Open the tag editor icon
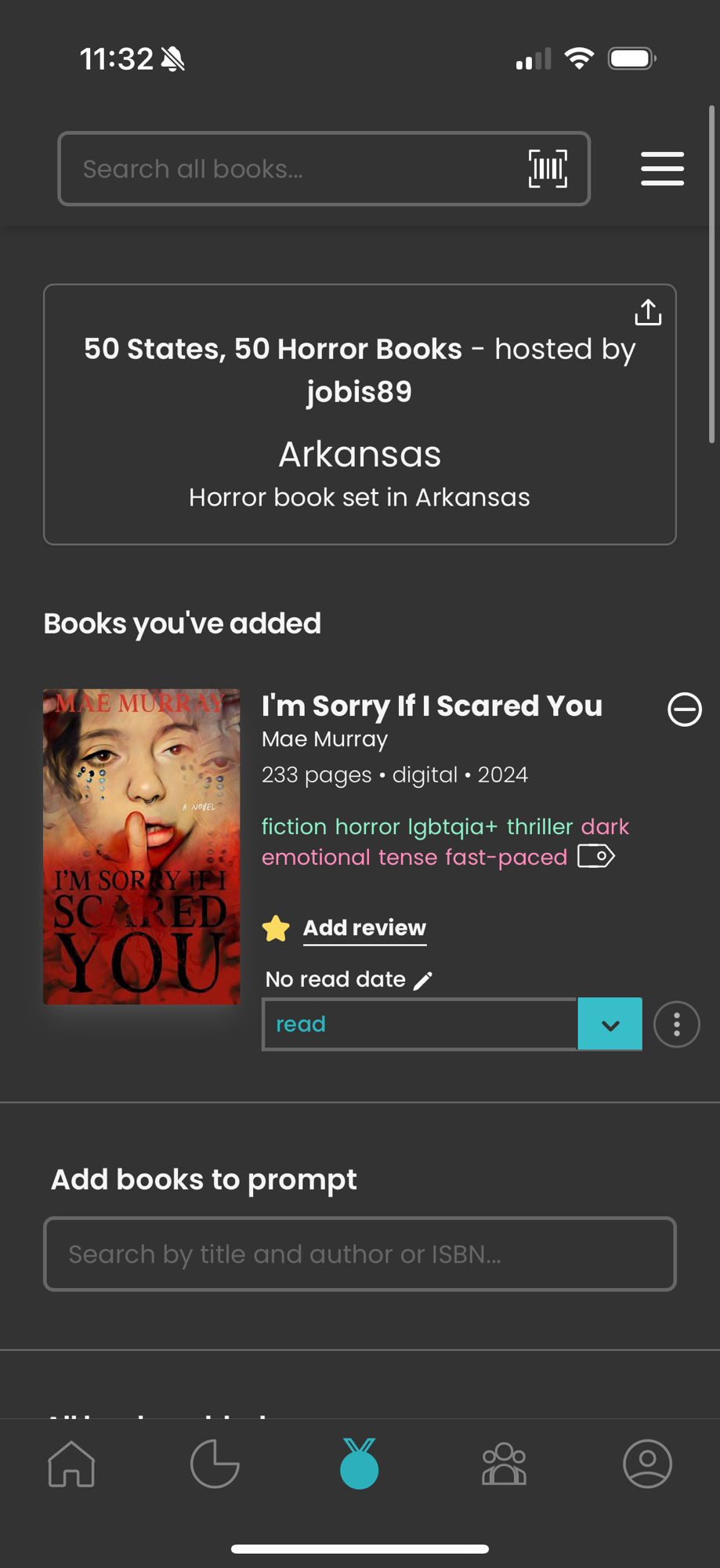Image resolution: width=720 pixels, height=1568 pixels. (596, 856)
